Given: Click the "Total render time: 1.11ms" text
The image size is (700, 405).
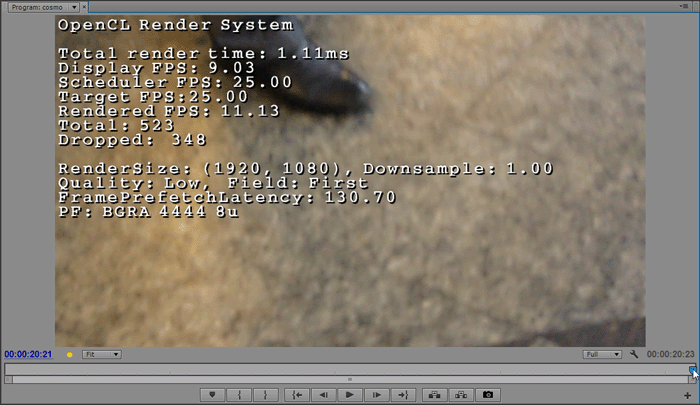Looking at the screenshot, I should (x=204, y=54).
